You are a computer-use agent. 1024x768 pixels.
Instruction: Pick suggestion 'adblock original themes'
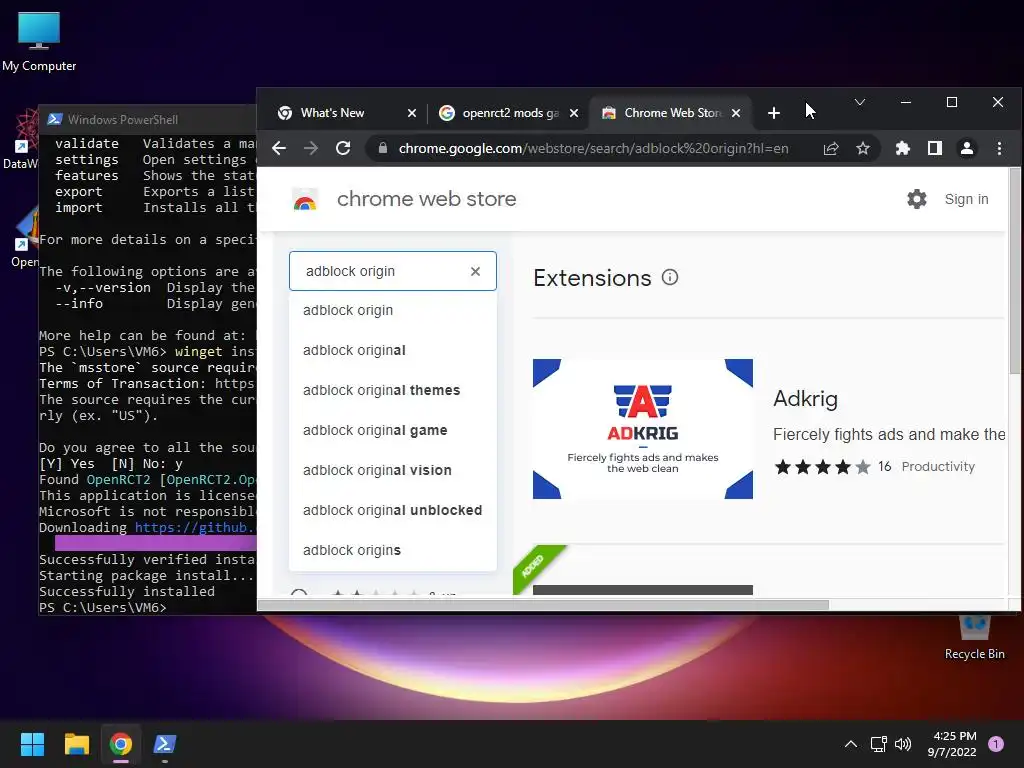click(392, 391)
